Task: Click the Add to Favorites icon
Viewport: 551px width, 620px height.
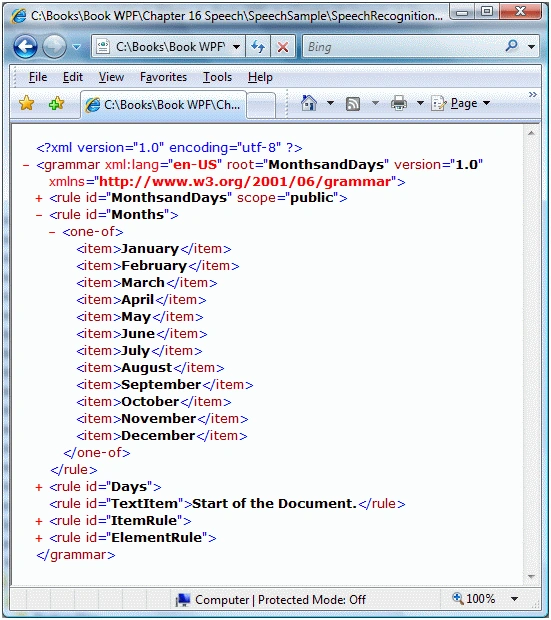Action: pyautogui.click(x=57, y=104)
